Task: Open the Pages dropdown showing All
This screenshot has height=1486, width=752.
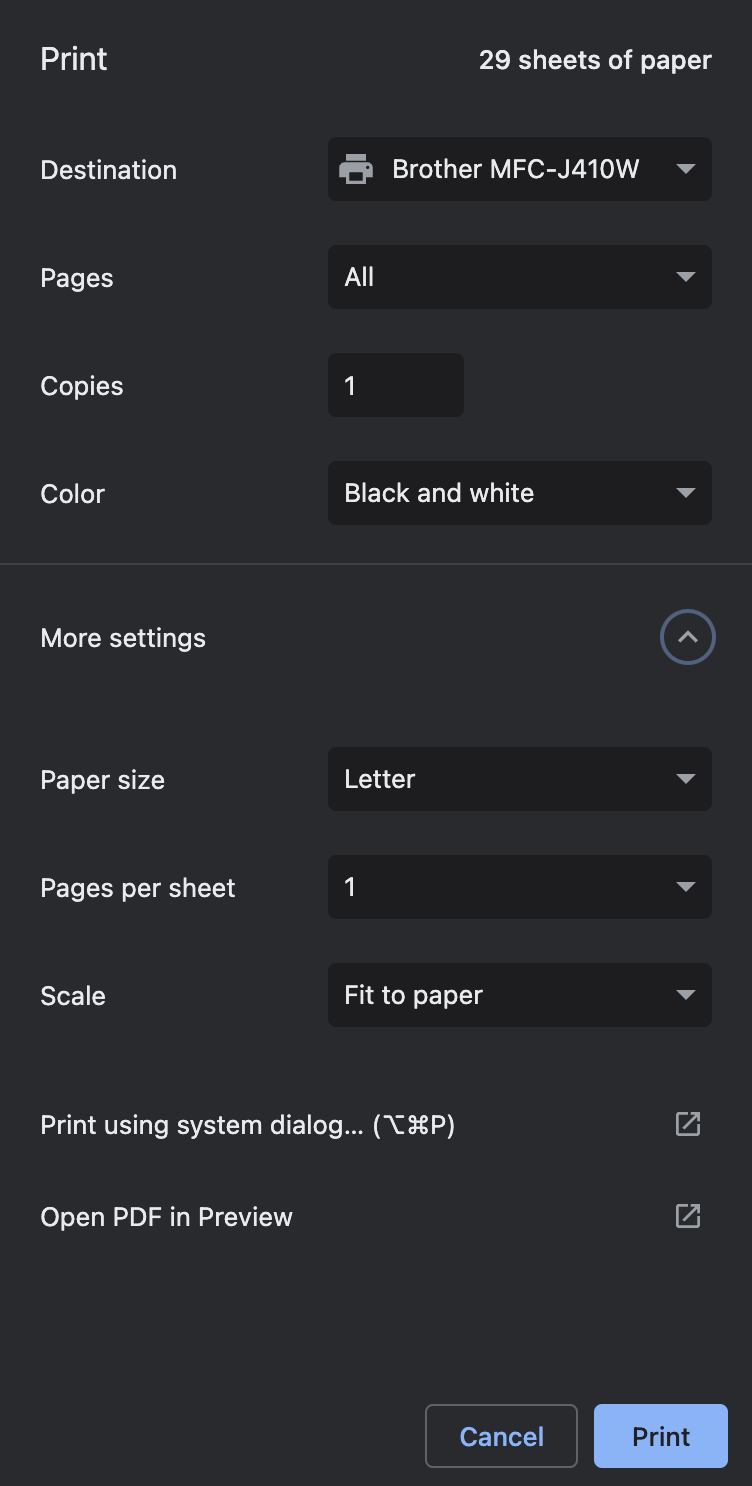Action: 500,277
